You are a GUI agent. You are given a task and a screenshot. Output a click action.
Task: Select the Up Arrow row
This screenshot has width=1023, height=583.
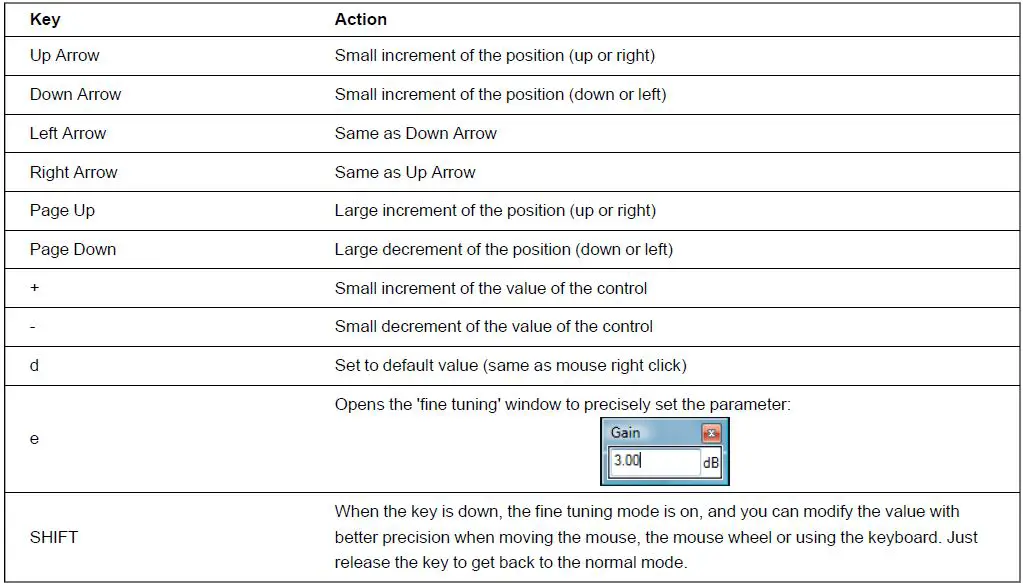click(64, 56)
